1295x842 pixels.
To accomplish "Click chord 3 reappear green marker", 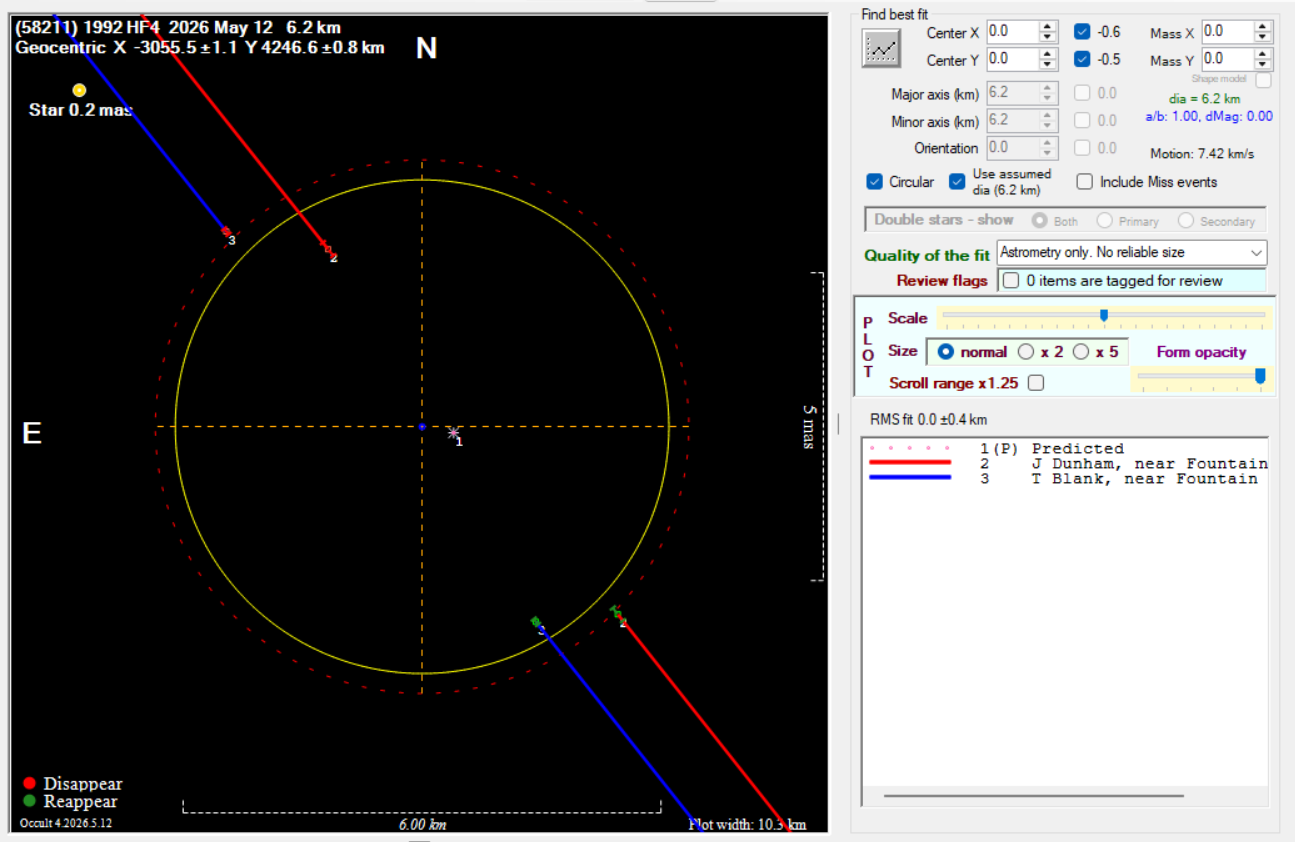I will tap(536, 621).
